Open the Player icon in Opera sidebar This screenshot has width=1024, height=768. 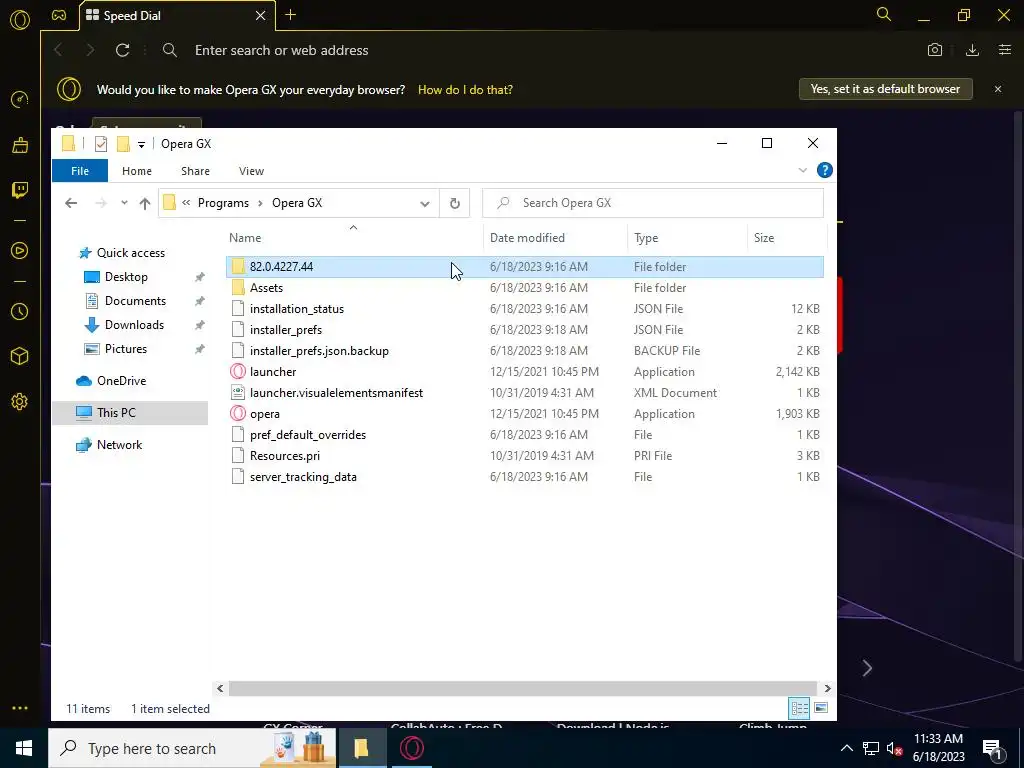(x=20, y=251)
